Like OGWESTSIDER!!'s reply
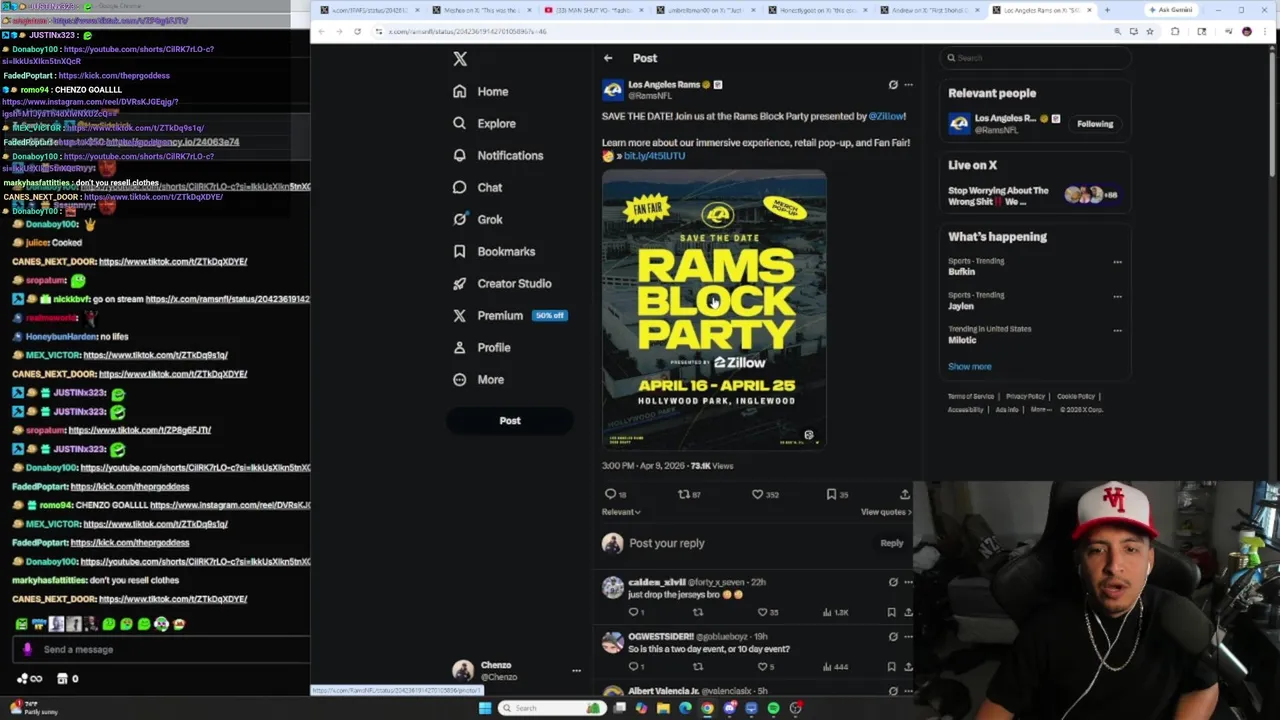 (766, 666)
